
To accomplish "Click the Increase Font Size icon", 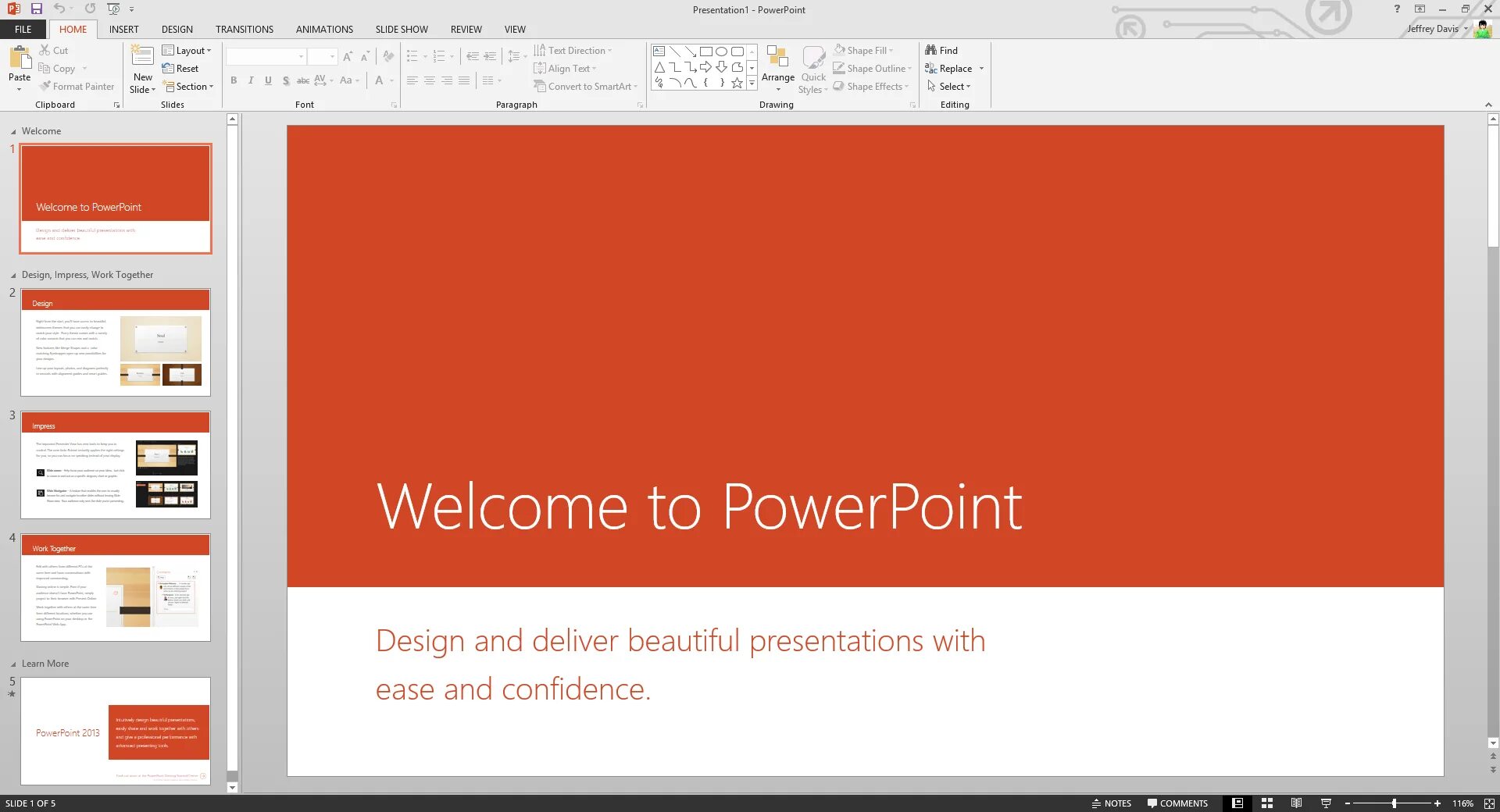I will click(348, 57).
